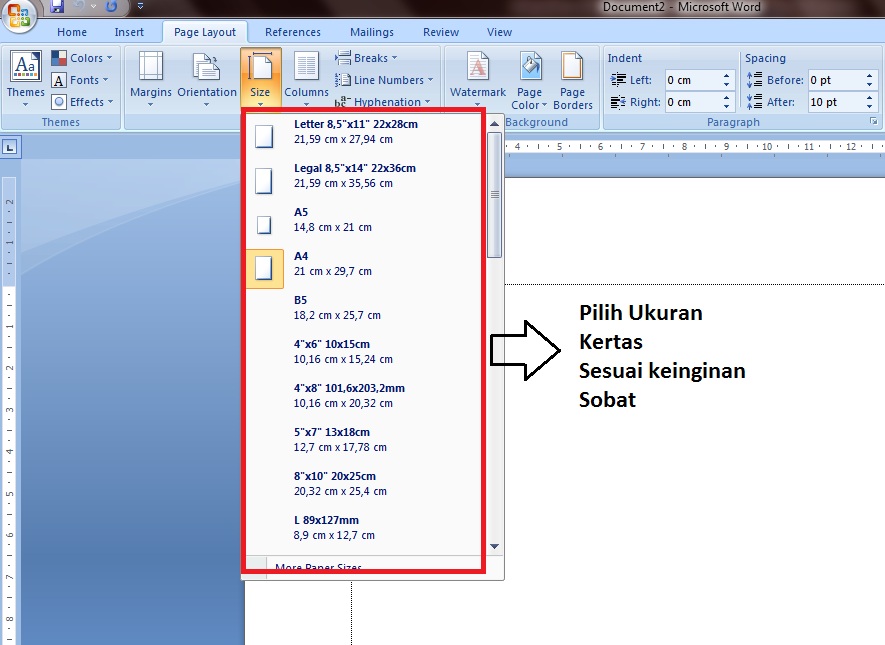
Task: Open the Home ribbon tab
Action: point(72,32)
